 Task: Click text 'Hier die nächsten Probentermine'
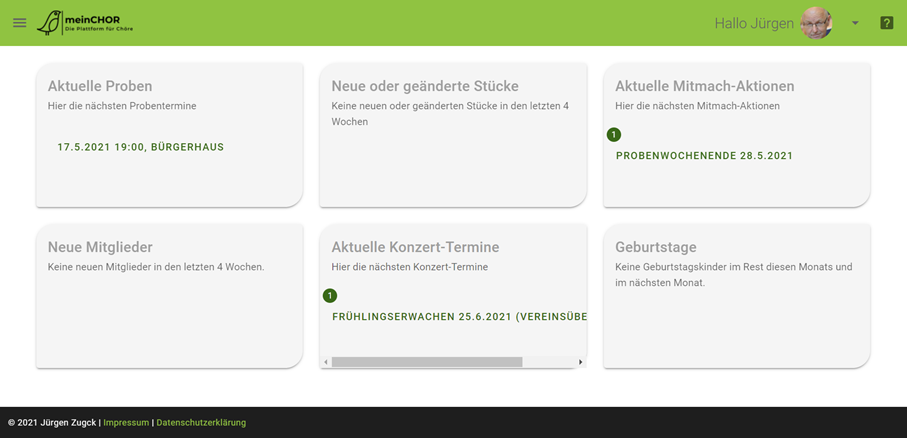(x=122, y=106)
